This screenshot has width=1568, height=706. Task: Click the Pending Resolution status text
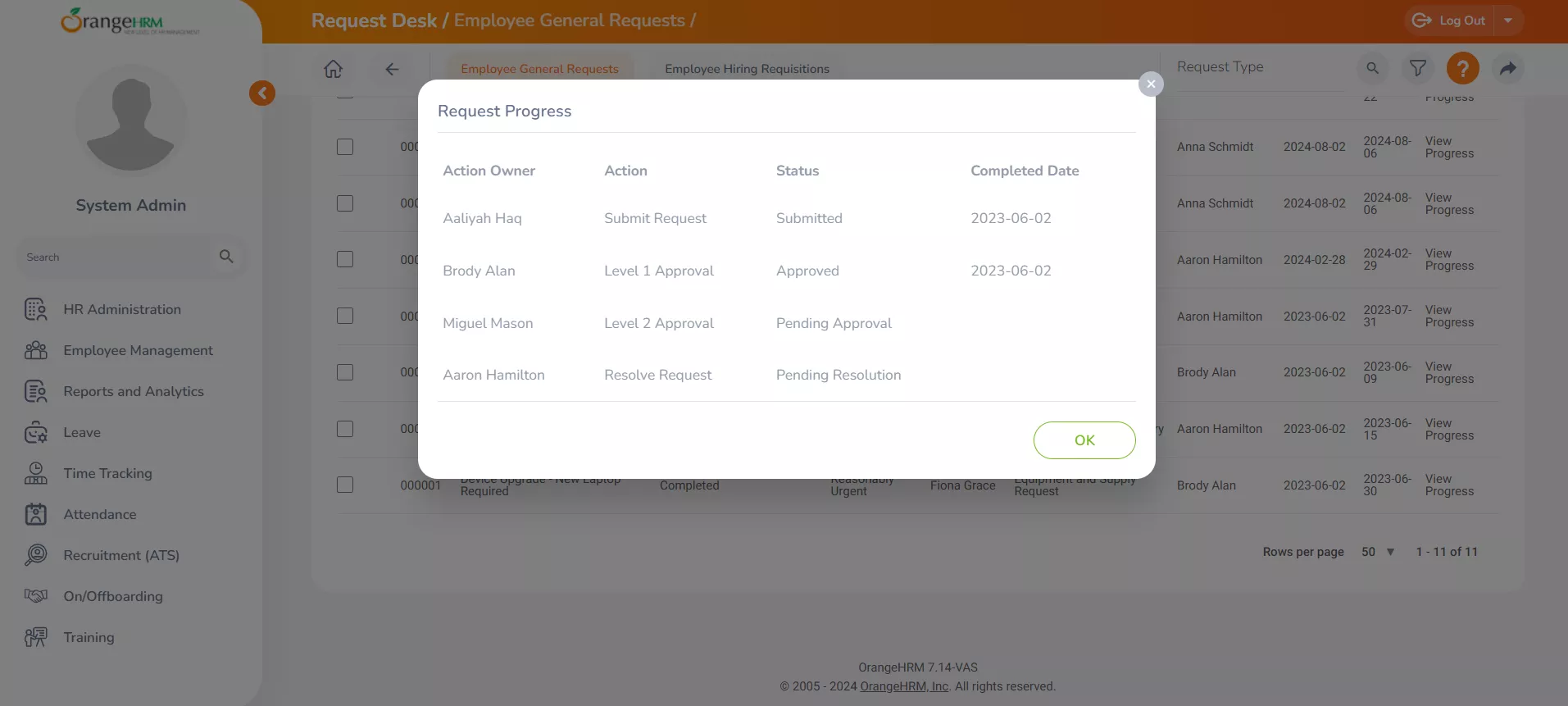click(839, 375)
